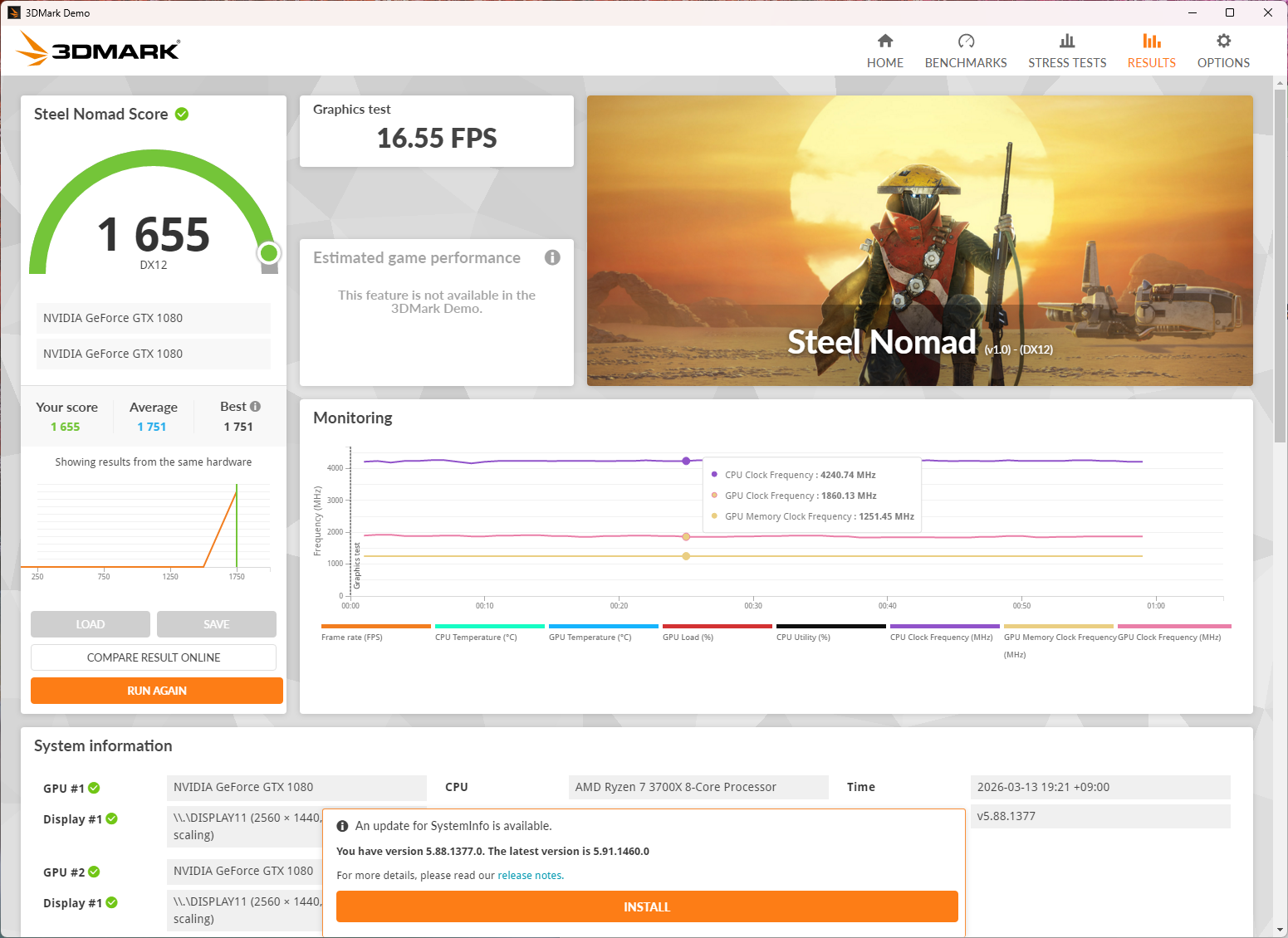Toggle the CPU Clock Frequency legend
Screen dimensions: 1288x938
[x=944, y=633]
